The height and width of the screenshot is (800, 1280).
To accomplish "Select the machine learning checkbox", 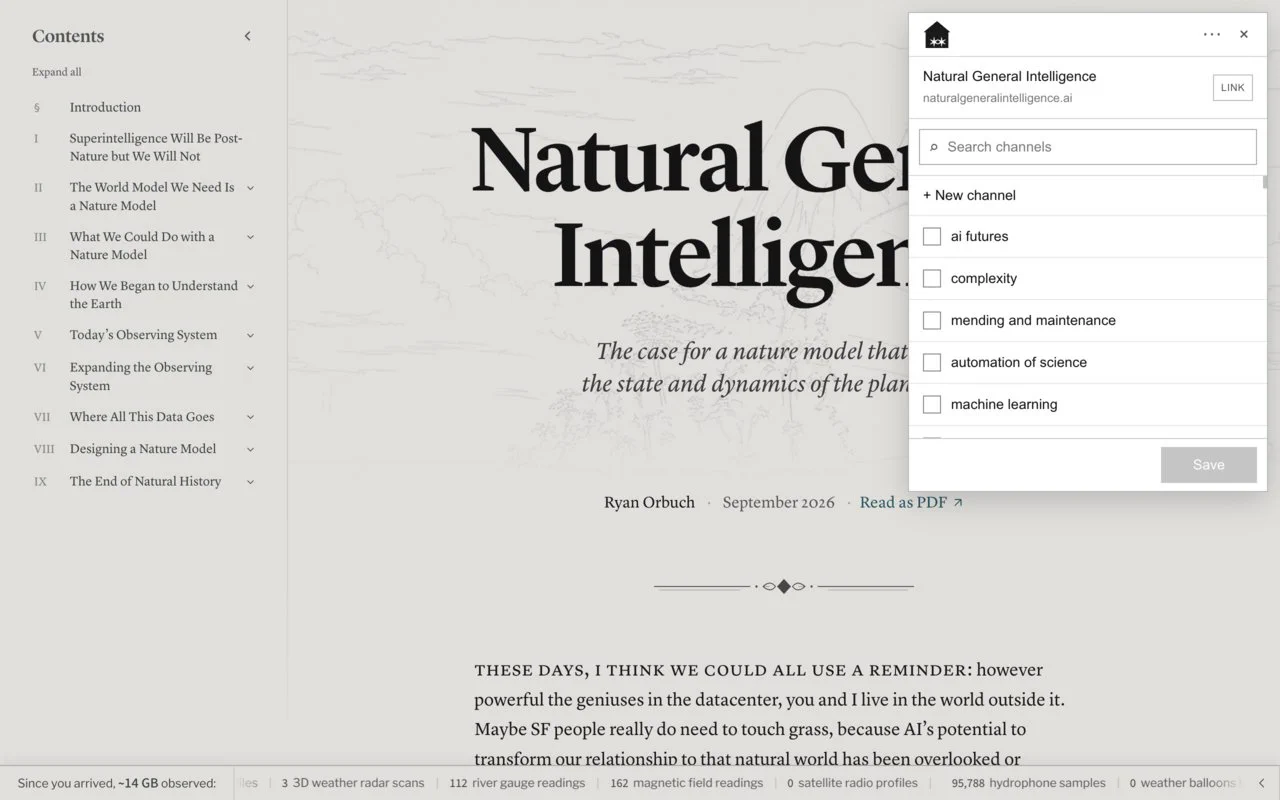I will coord(932,405).
